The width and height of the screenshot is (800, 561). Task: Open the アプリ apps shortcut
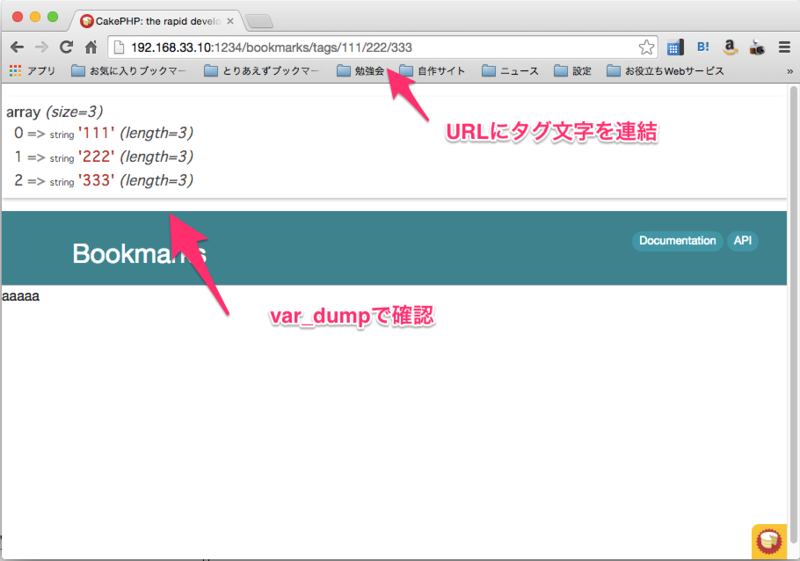[x=32, y=71]
